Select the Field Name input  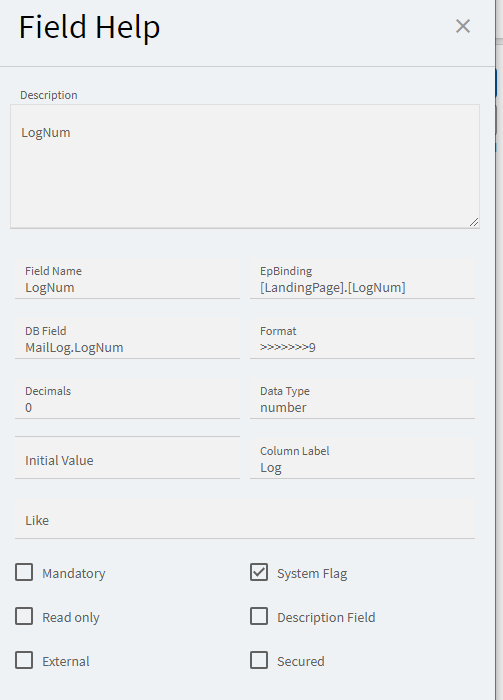127,279
